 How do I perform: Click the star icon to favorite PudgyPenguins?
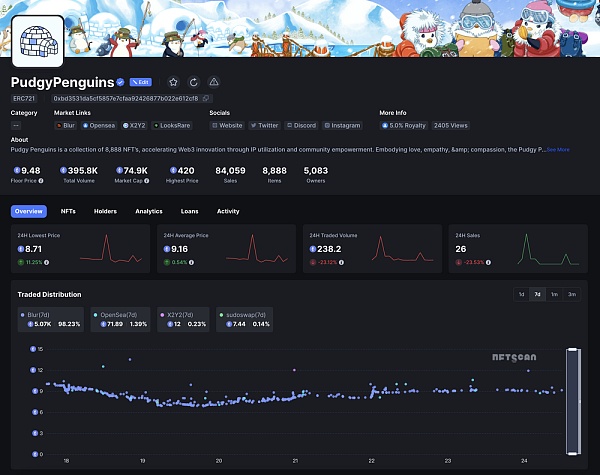173,82
